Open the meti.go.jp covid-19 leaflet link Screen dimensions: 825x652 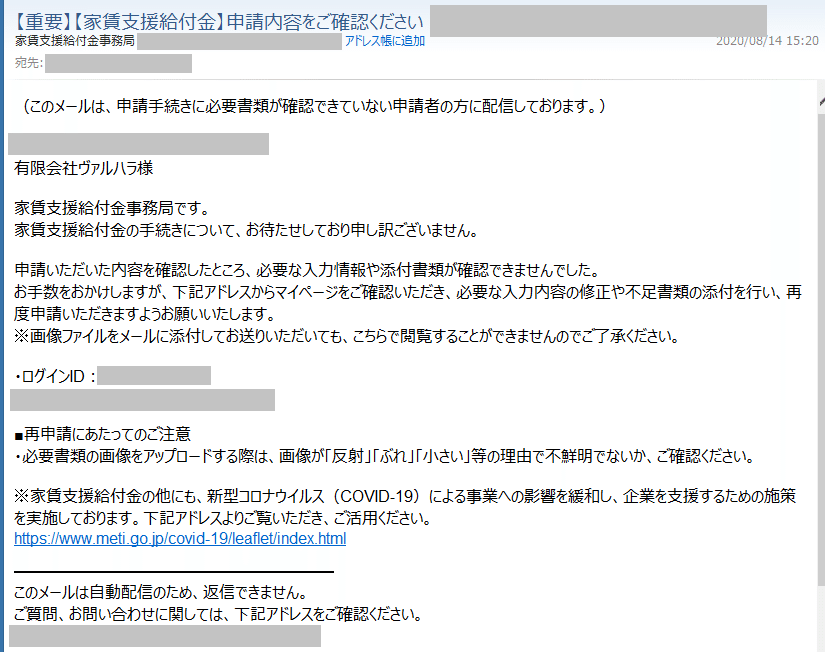click(x=180, y=539)
